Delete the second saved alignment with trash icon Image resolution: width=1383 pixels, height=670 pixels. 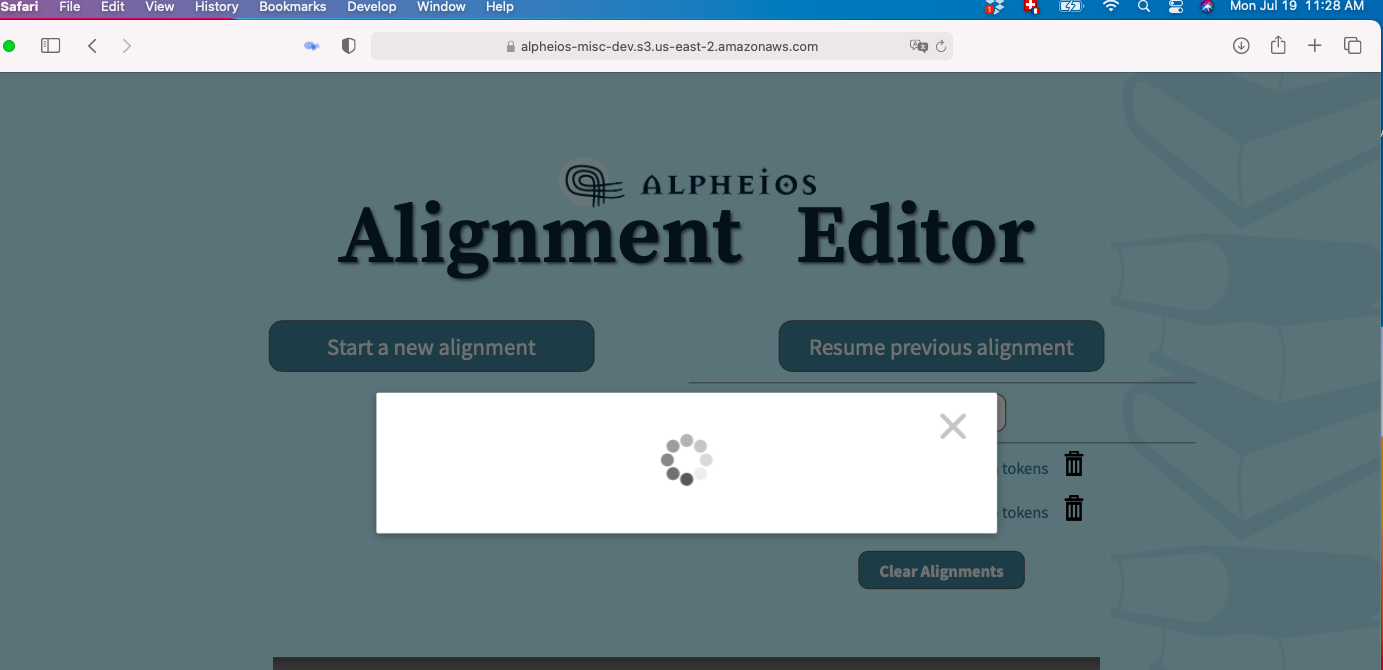pyautogui.click(x=1073, y=508)
